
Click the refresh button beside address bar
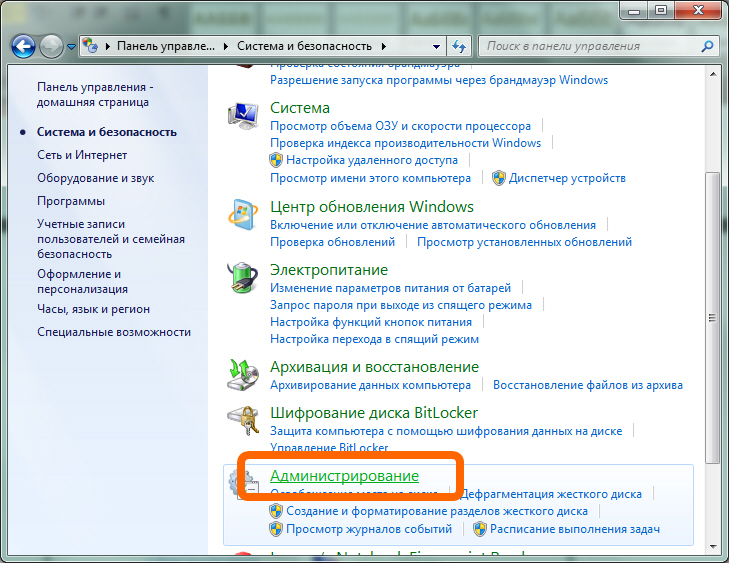(x=459, y=46)
